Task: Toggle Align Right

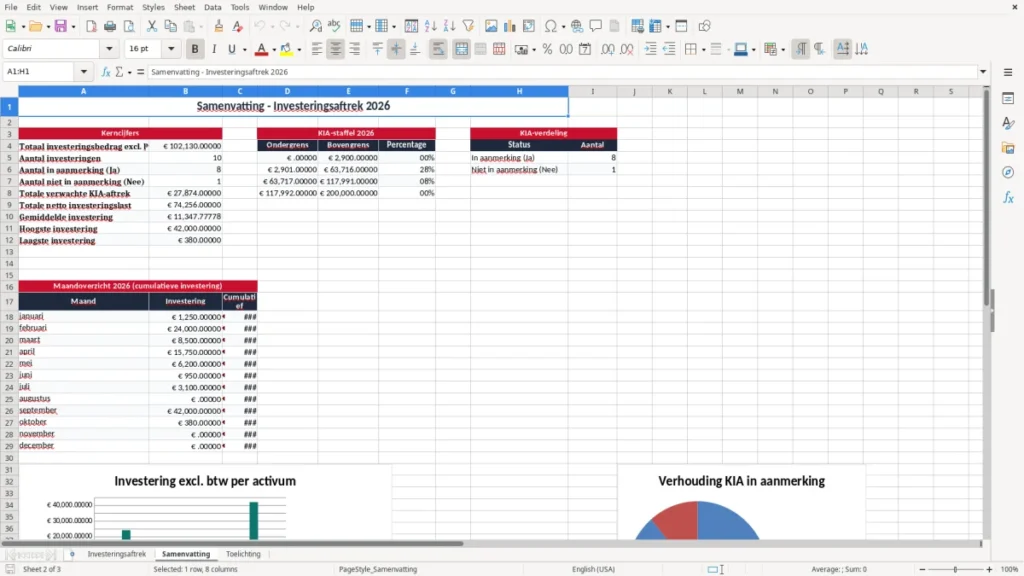Action: click(x=355, y=49)
